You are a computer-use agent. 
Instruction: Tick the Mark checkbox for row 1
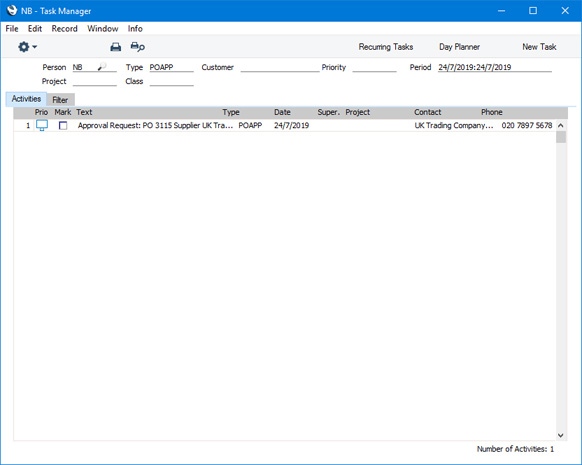click(63, 126)
